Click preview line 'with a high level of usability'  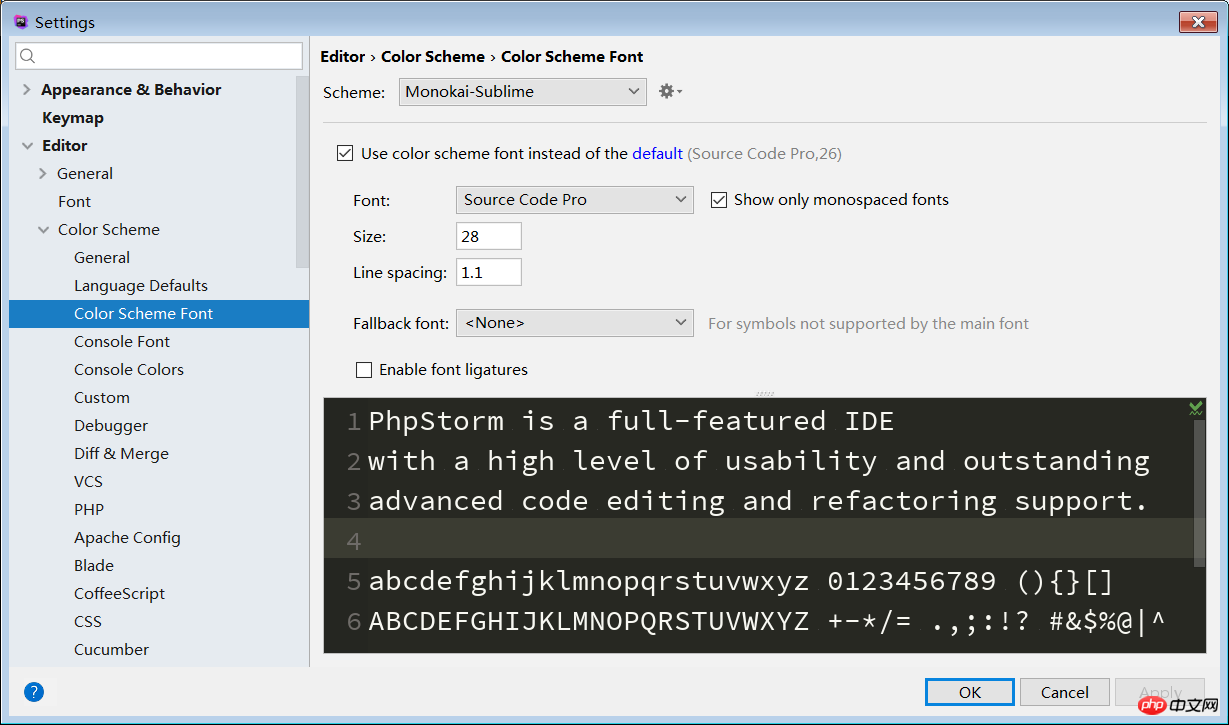pos(759,461)
